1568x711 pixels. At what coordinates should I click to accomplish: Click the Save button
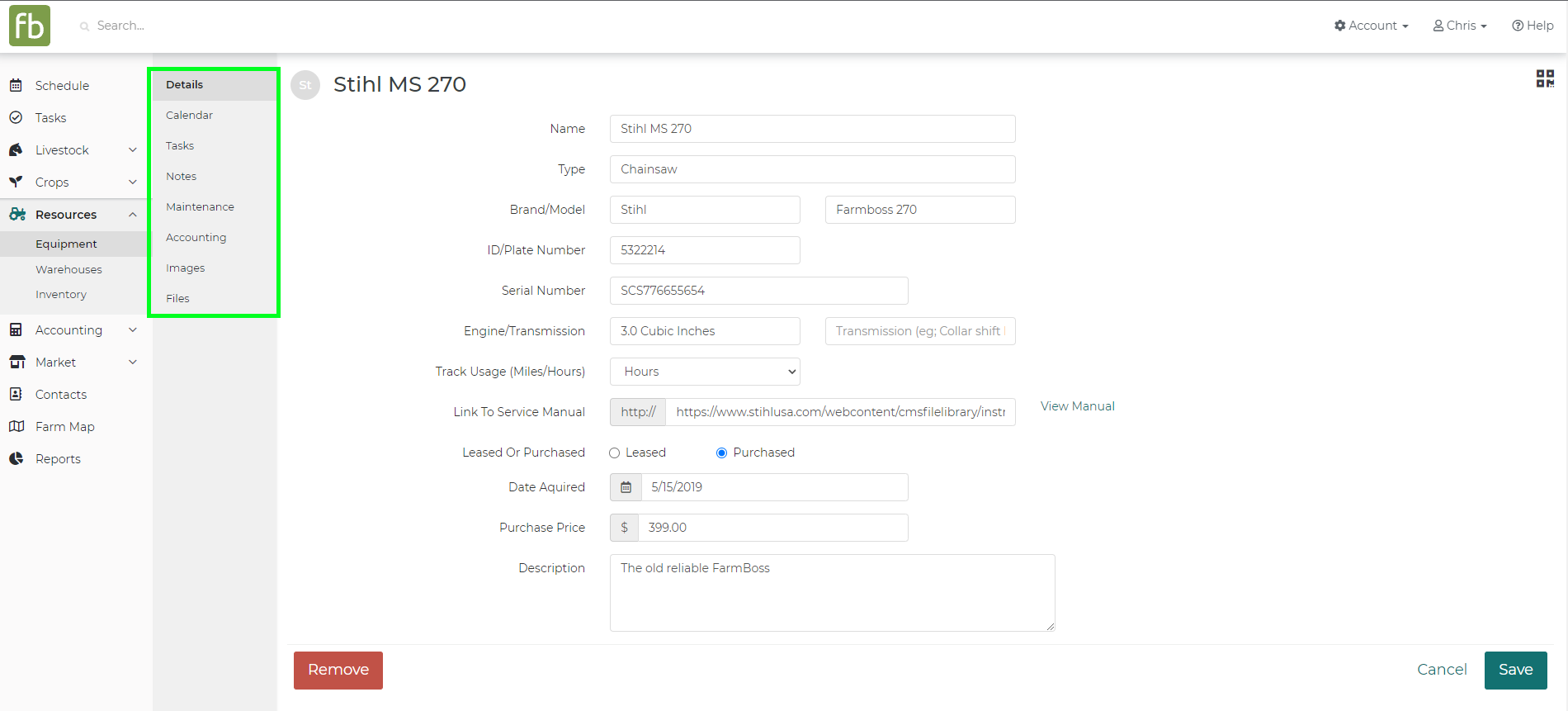(x=1515, y=670)
